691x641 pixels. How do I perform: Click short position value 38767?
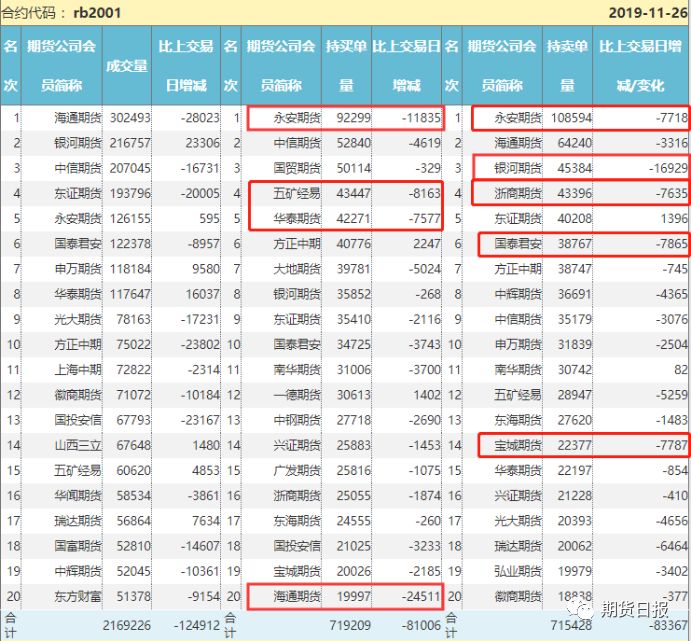point(575,243)
